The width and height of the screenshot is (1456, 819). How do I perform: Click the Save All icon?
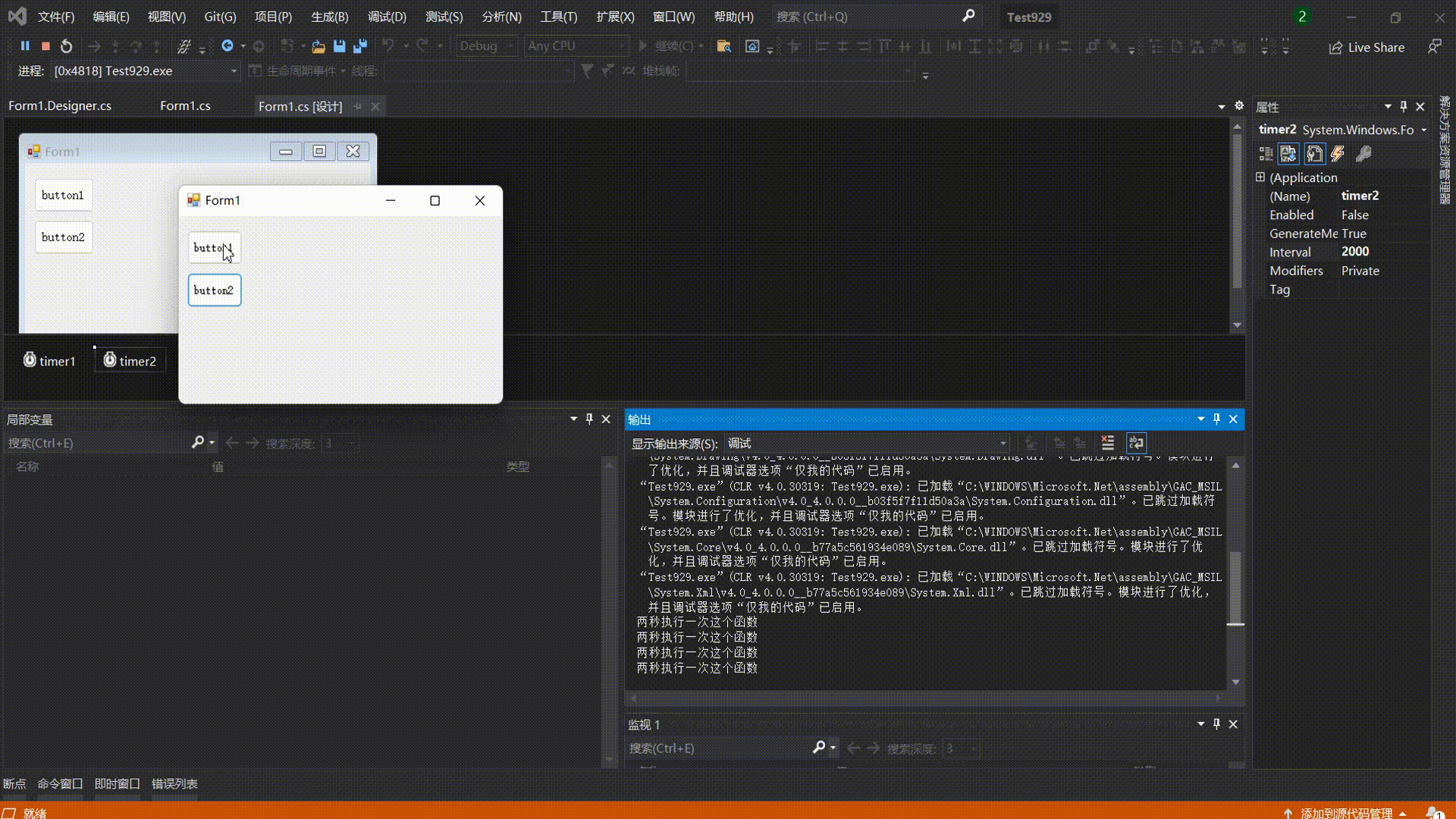point(360,46)
